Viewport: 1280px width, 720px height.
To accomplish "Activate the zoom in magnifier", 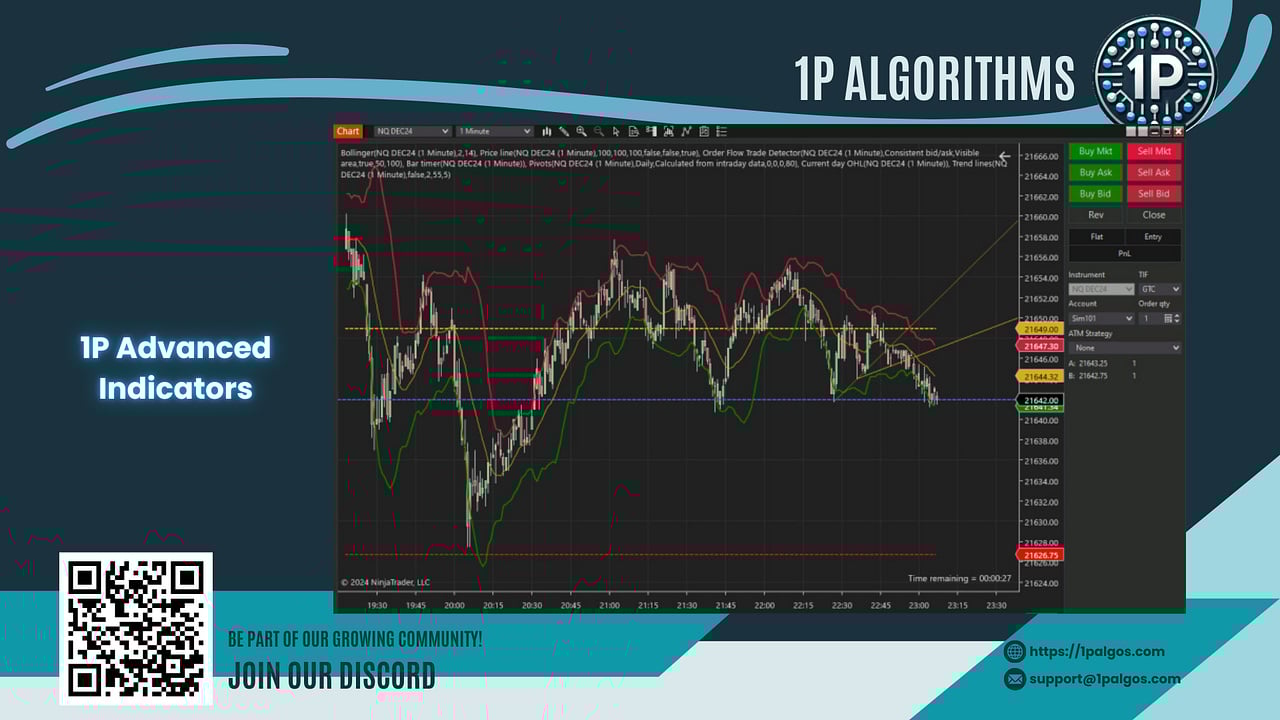I will [x=581, y=131].
